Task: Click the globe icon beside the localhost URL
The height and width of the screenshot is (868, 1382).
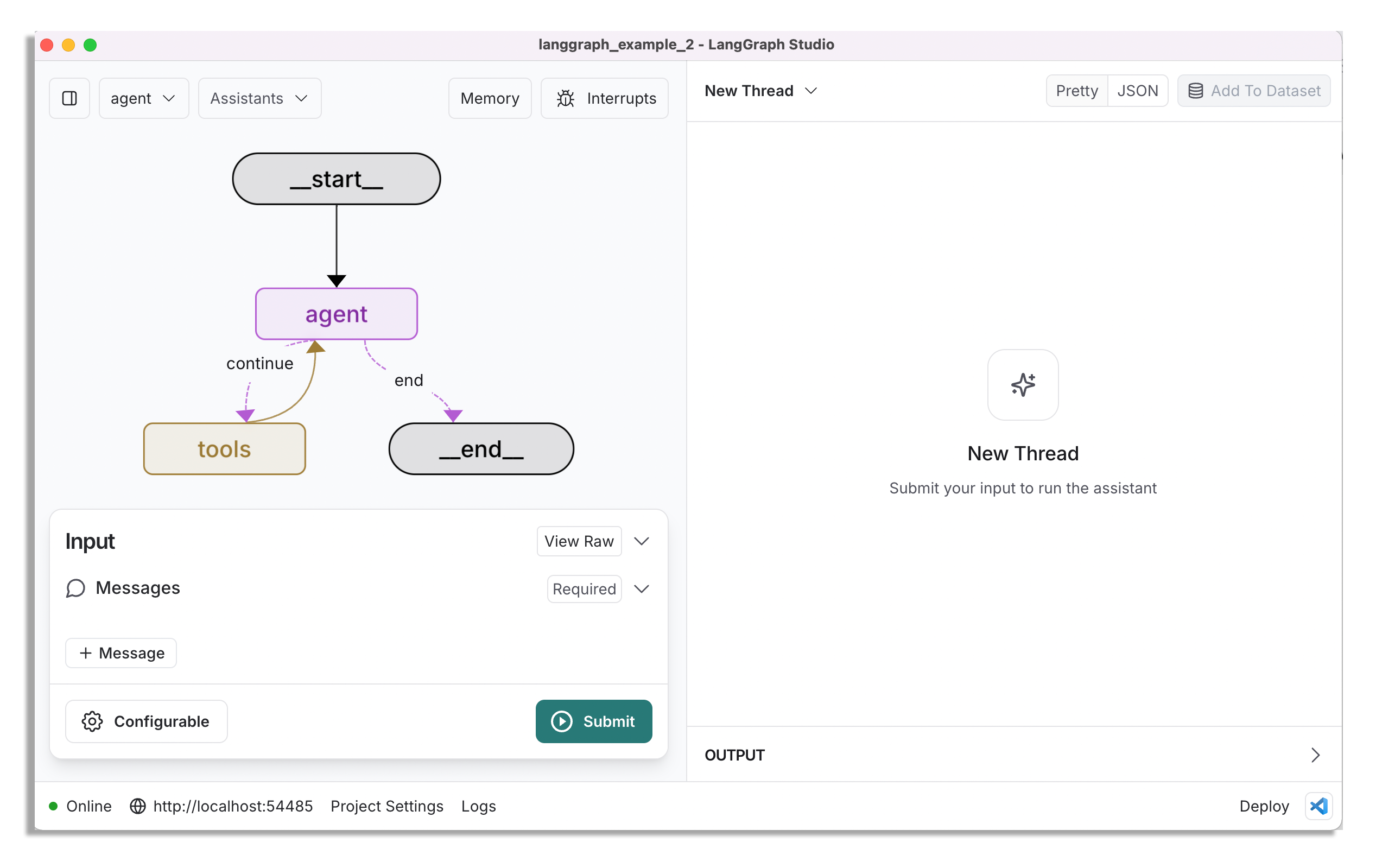Action: click(138, 806)
